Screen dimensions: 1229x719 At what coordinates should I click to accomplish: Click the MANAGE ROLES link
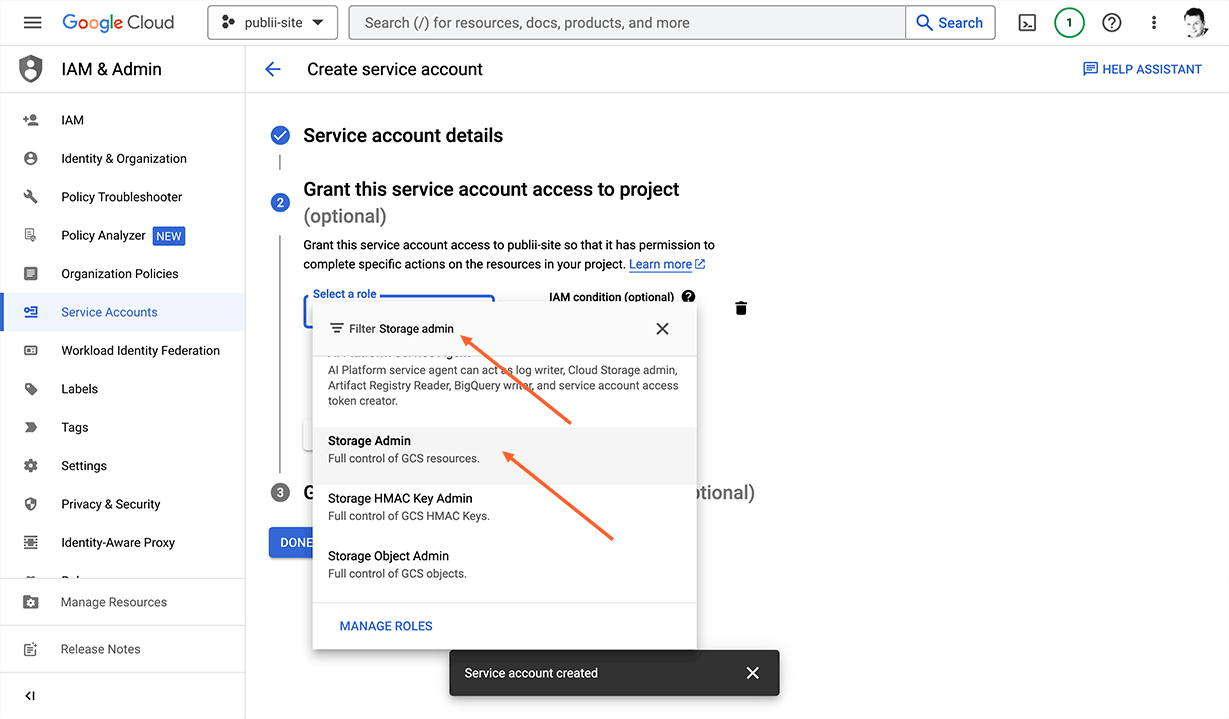click(x=385, y=625)
